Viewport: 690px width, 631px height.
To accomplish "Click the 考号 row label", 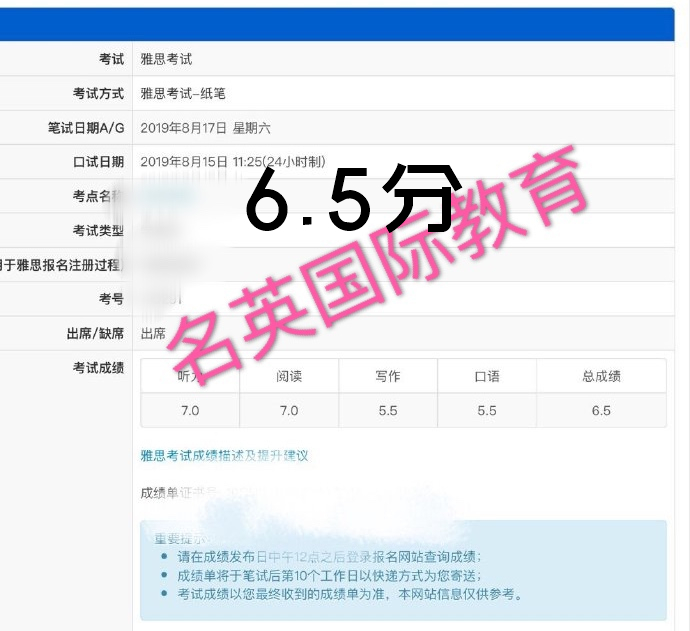I will [111, 299].
